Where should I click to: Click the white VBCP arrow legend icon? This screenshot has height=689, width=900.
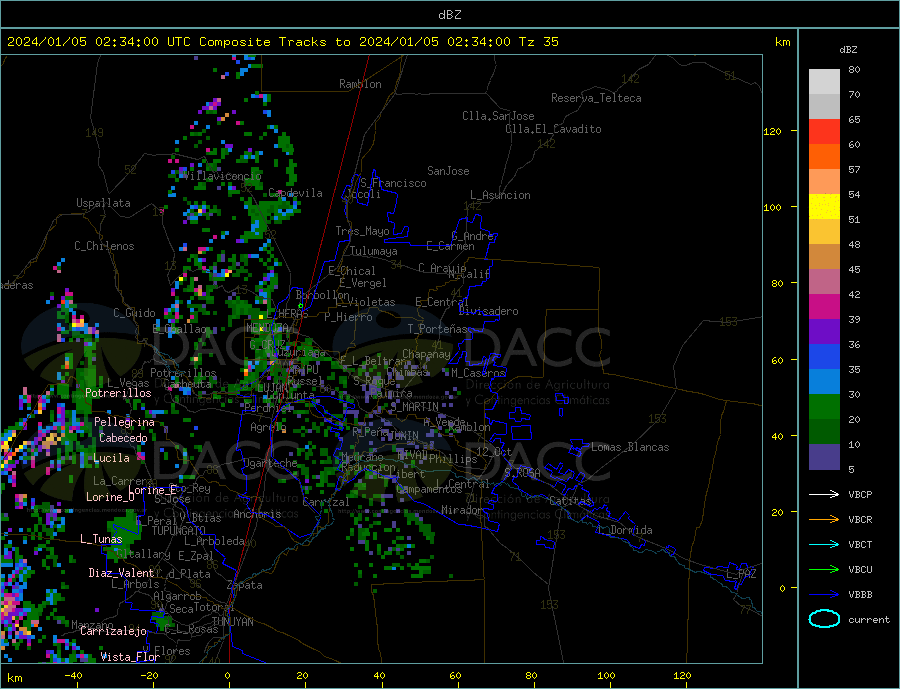point(824,494)
